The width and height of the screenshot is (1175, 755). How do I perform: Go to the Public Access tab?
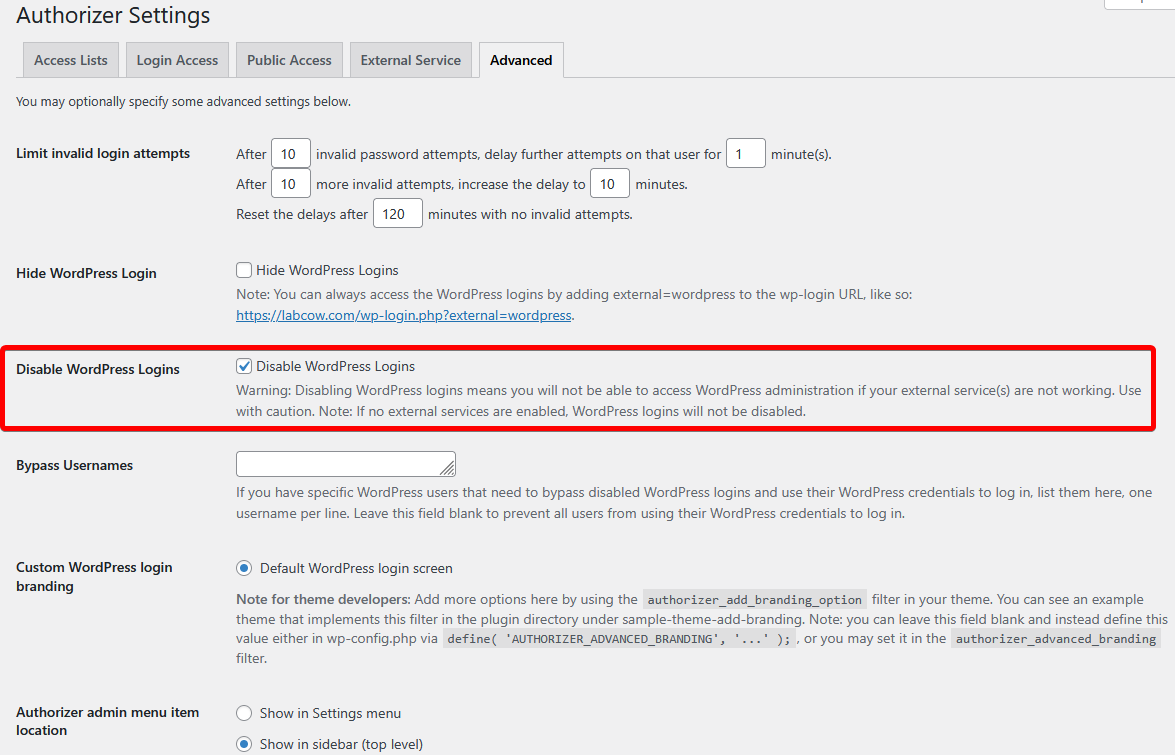pyautogui.click(x=289, y=60)
